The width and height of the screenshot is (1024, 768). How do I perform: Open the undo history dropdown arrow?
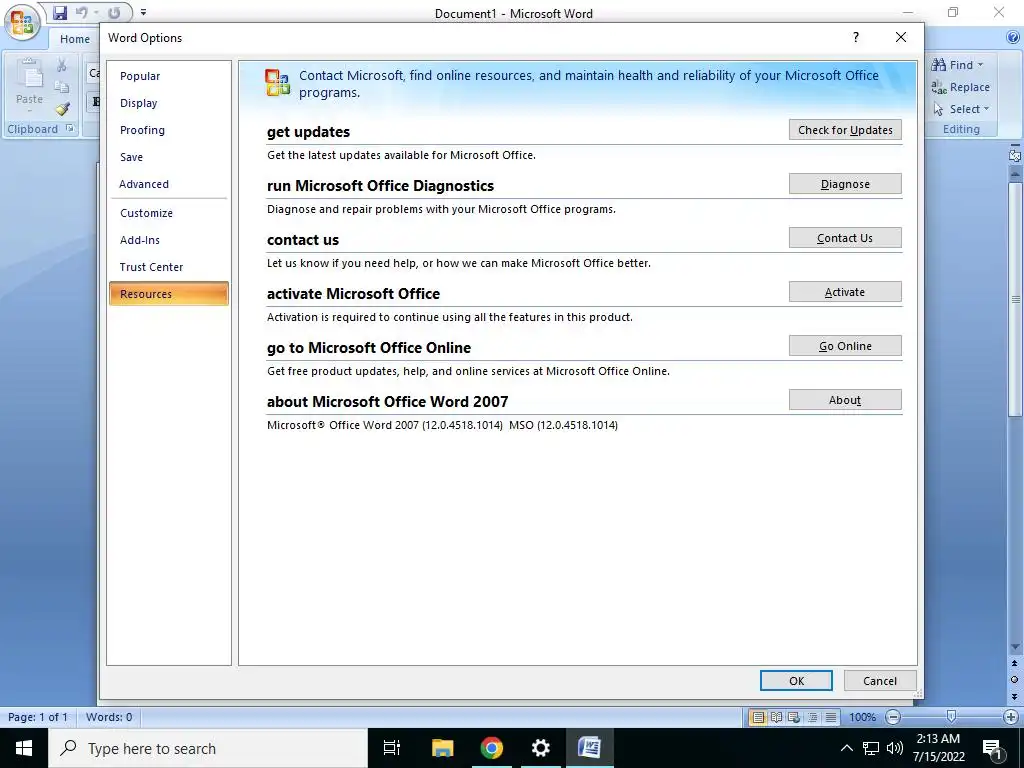click(x=95, y=12)
